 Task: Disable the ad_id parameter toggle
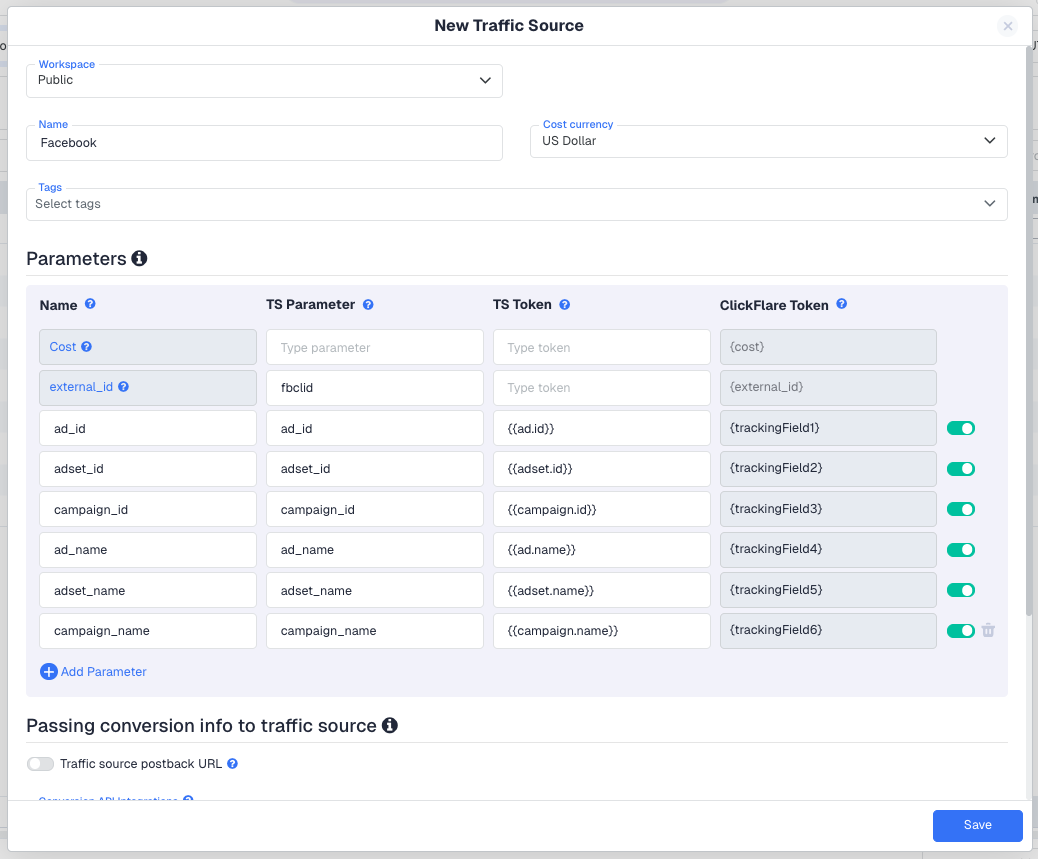tap(960, 429)
